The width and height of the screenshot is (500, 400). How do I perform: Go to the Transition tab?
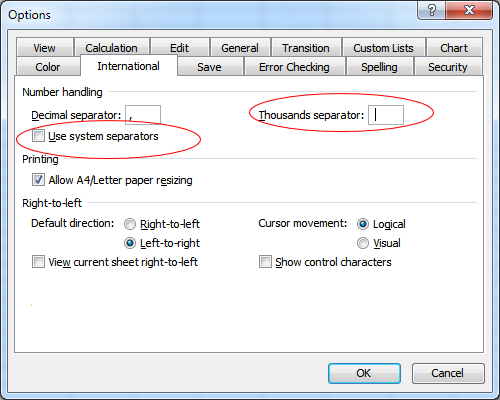tap(306, 48)
